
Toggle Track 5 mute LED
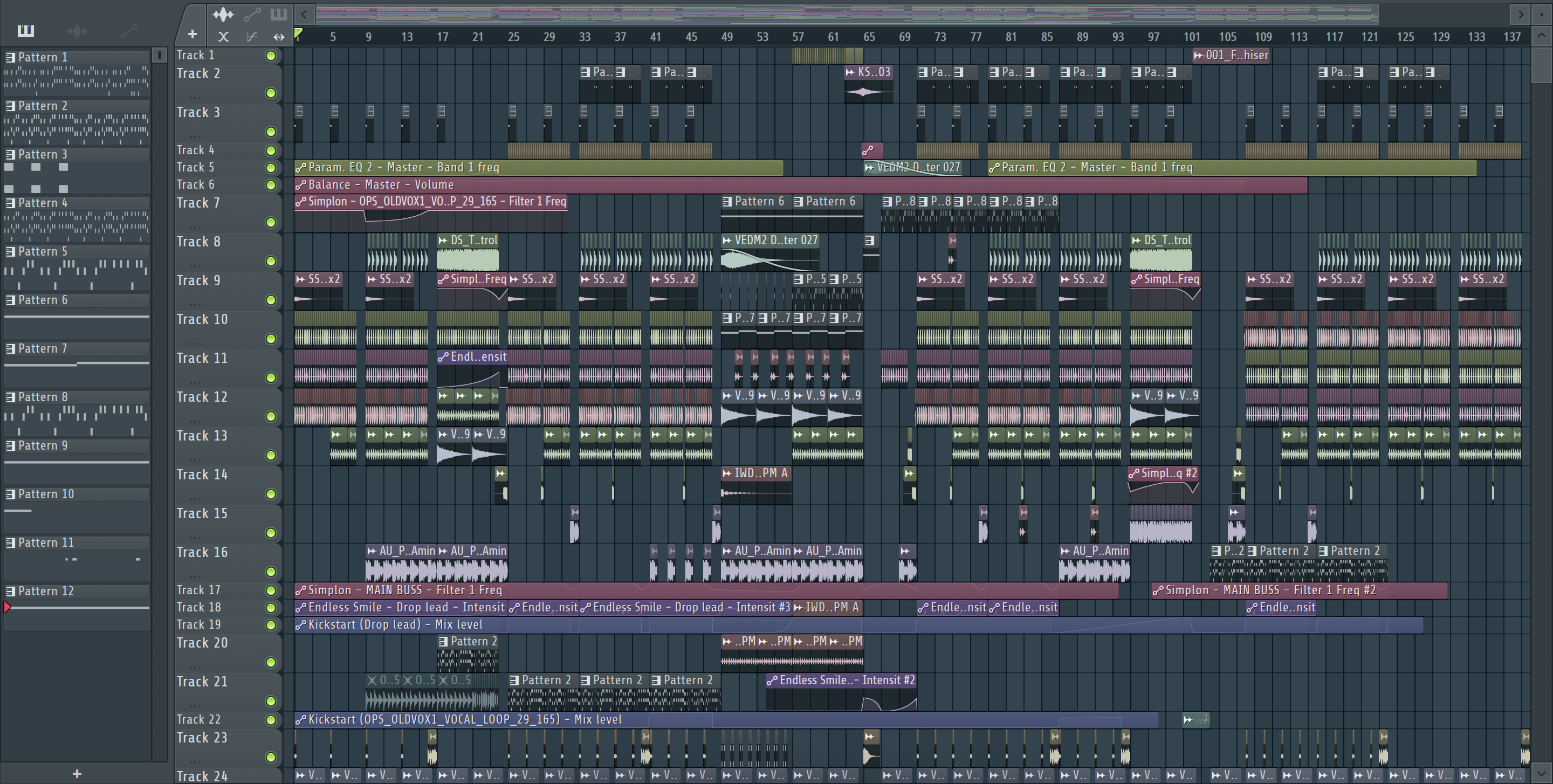coord(271,168)
